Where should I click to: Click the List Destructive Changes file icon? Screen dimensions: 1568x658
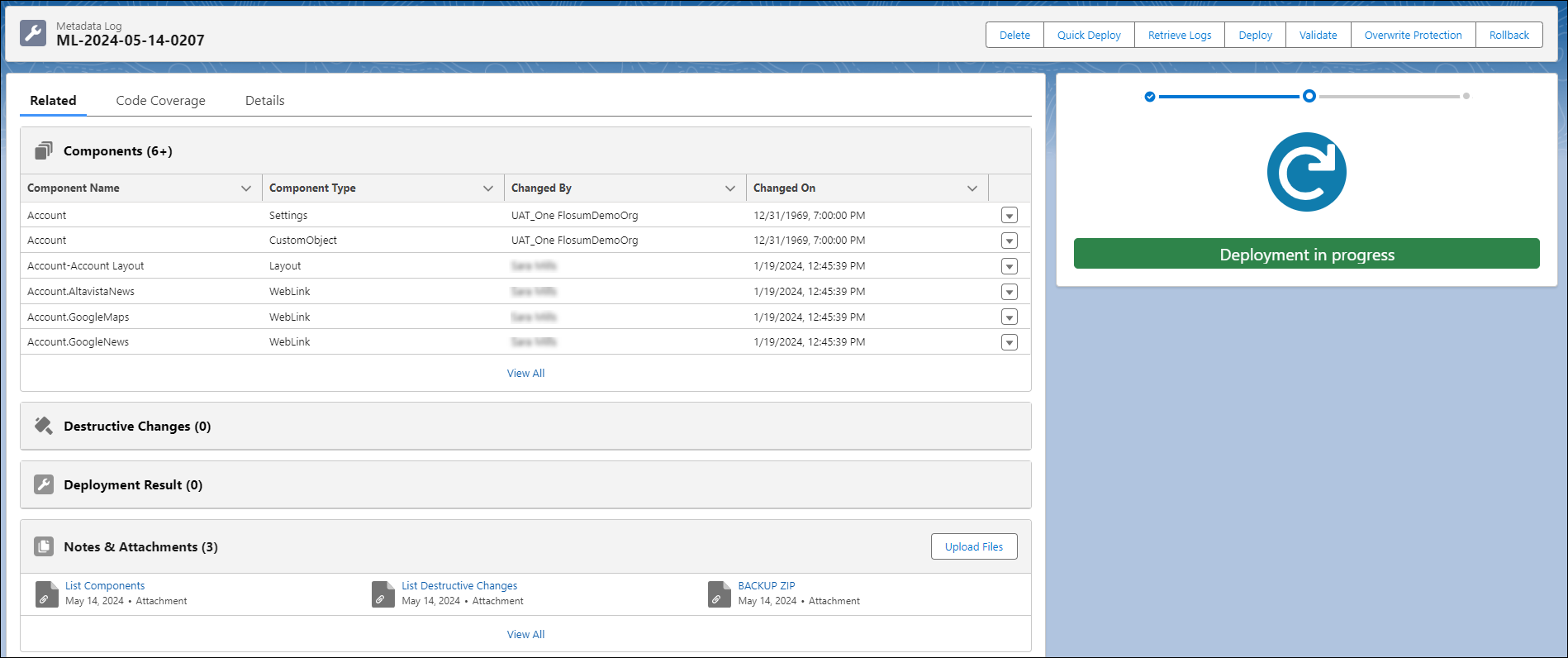tap(382, 594)
